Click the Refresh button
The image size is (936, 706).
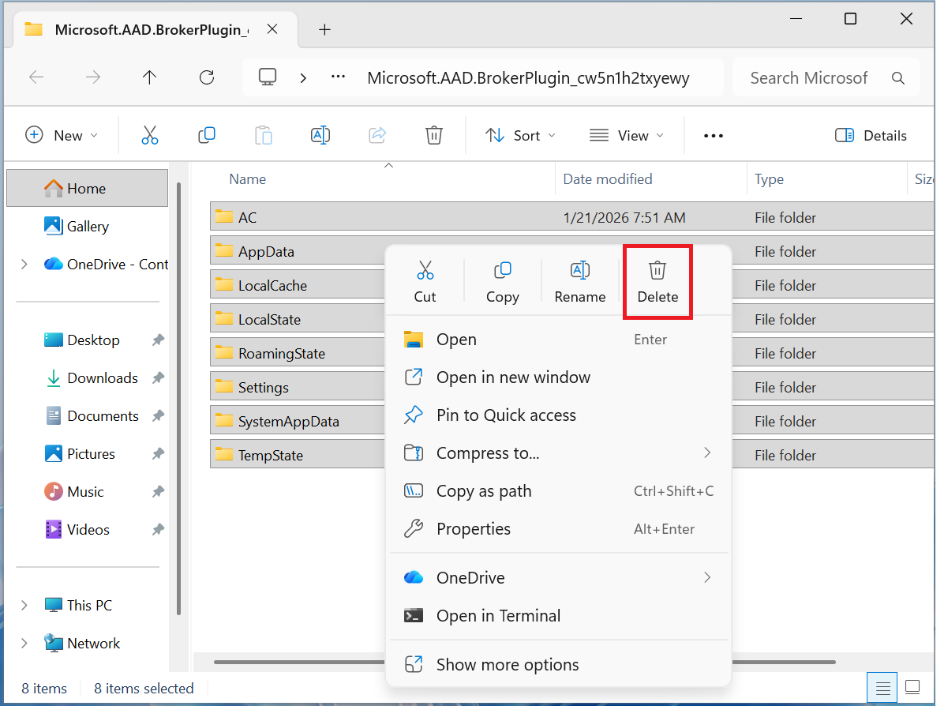(207, 78)
